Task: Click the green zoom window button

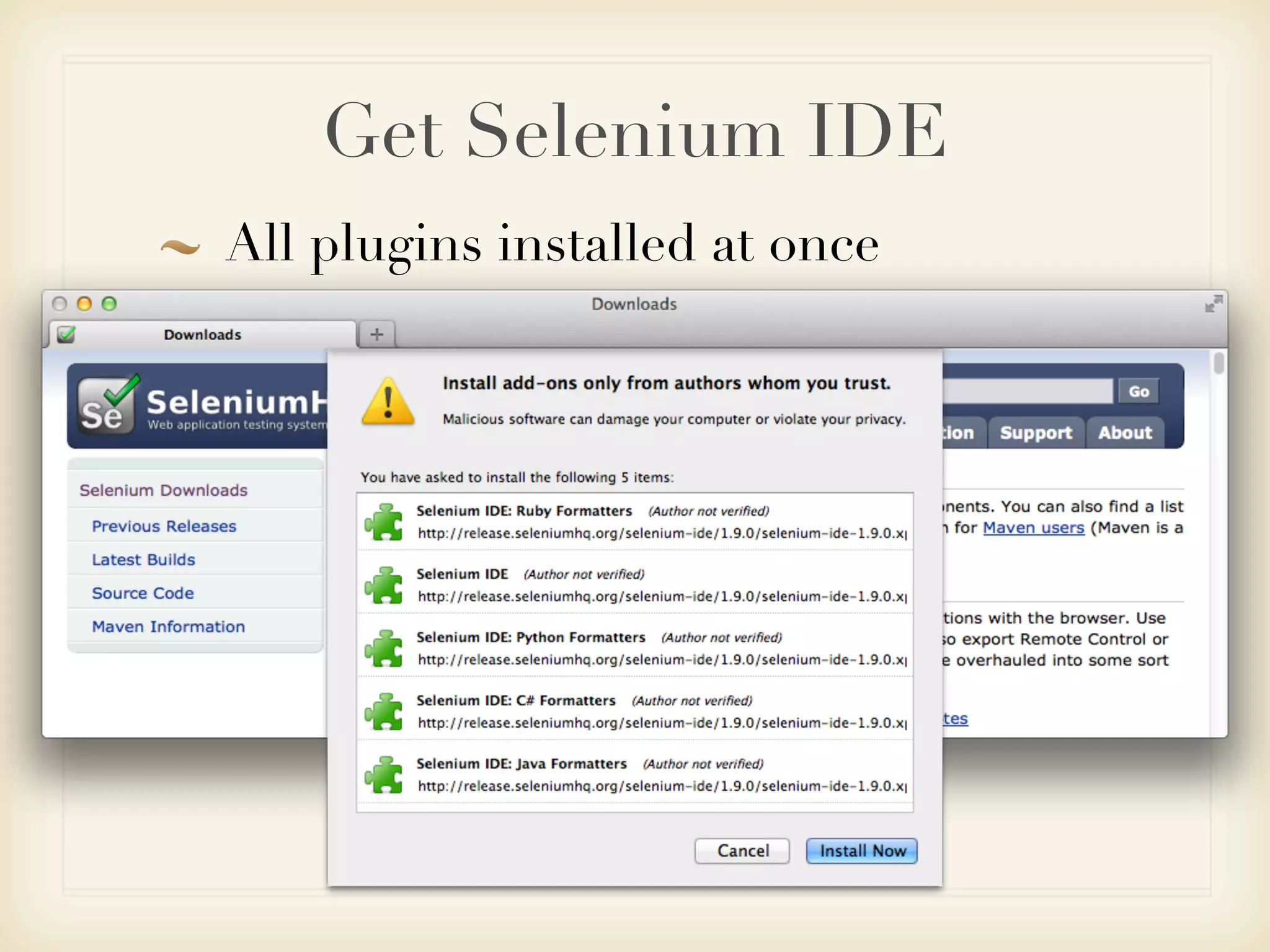Action: point(109,304)
